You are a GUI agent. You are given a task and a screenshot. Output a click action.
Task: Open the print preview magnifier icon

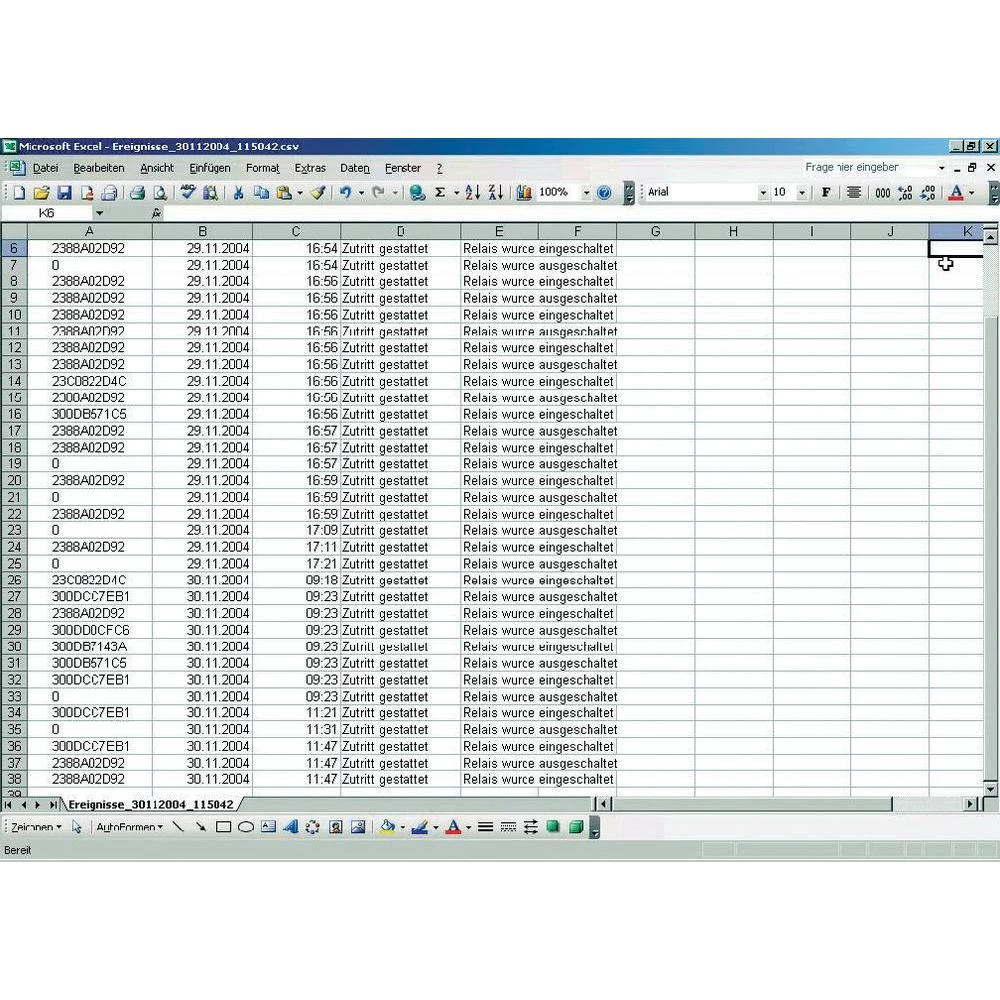tap(159, 192)
